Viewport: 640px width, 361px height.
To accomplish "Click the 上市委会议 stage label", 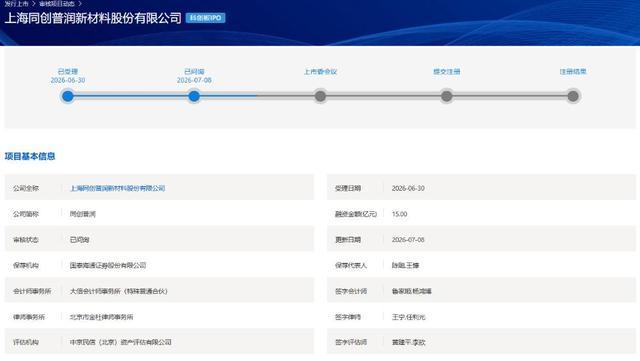I will pos(320,71).
